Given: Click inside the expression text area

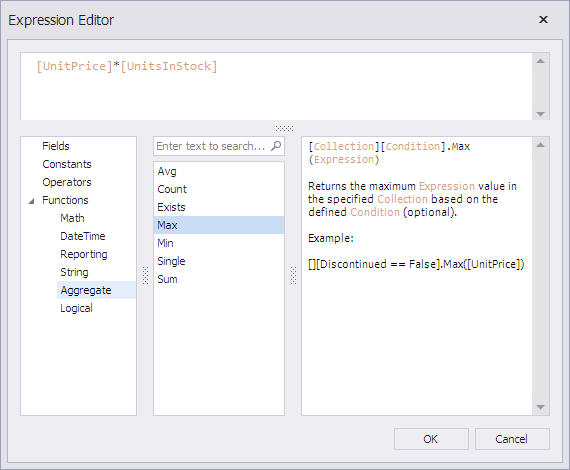Looking at the screenshot, I should [x=276, y=87].
